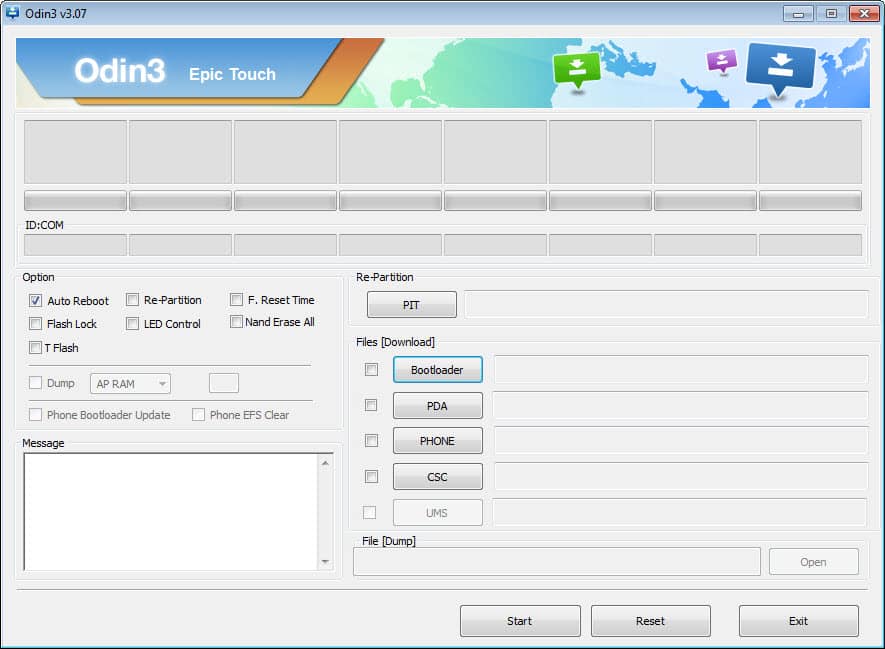This screenshot has width=885, height=649.
Task: Click Open in the File Dump section
Action: tap(813, 561)
